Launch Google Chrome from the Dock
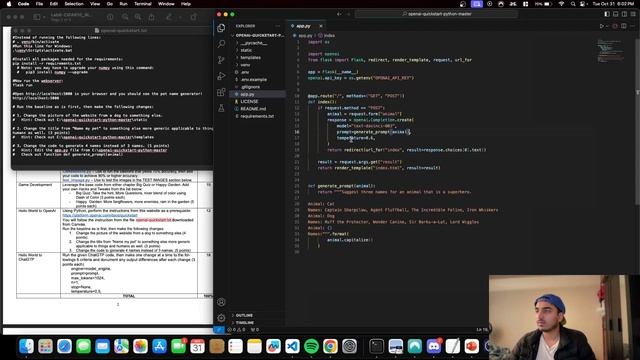The image size is (640, 360). pyautogui.click(x=330, y=347)
